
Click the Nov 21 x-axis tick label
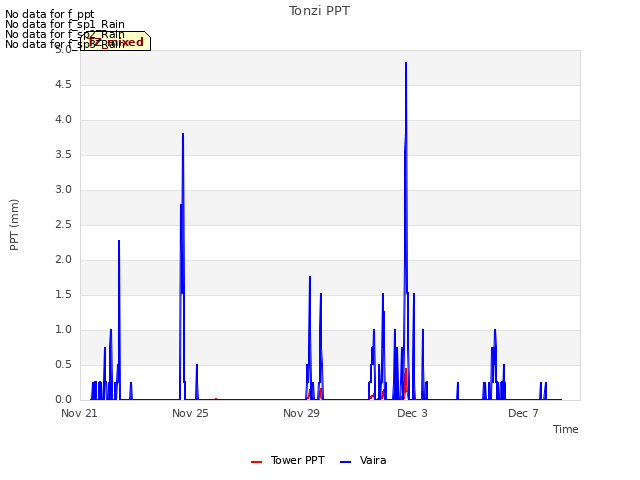click(x=79, y=413)
